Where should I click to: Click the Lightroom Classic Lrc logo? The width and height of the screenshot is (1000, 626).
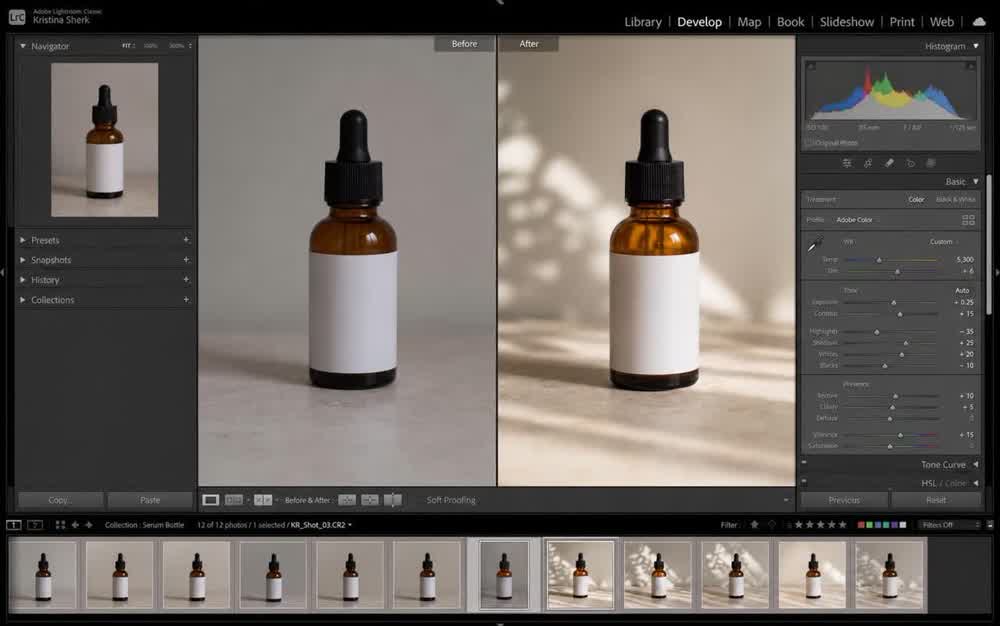(x=17, y=17)
